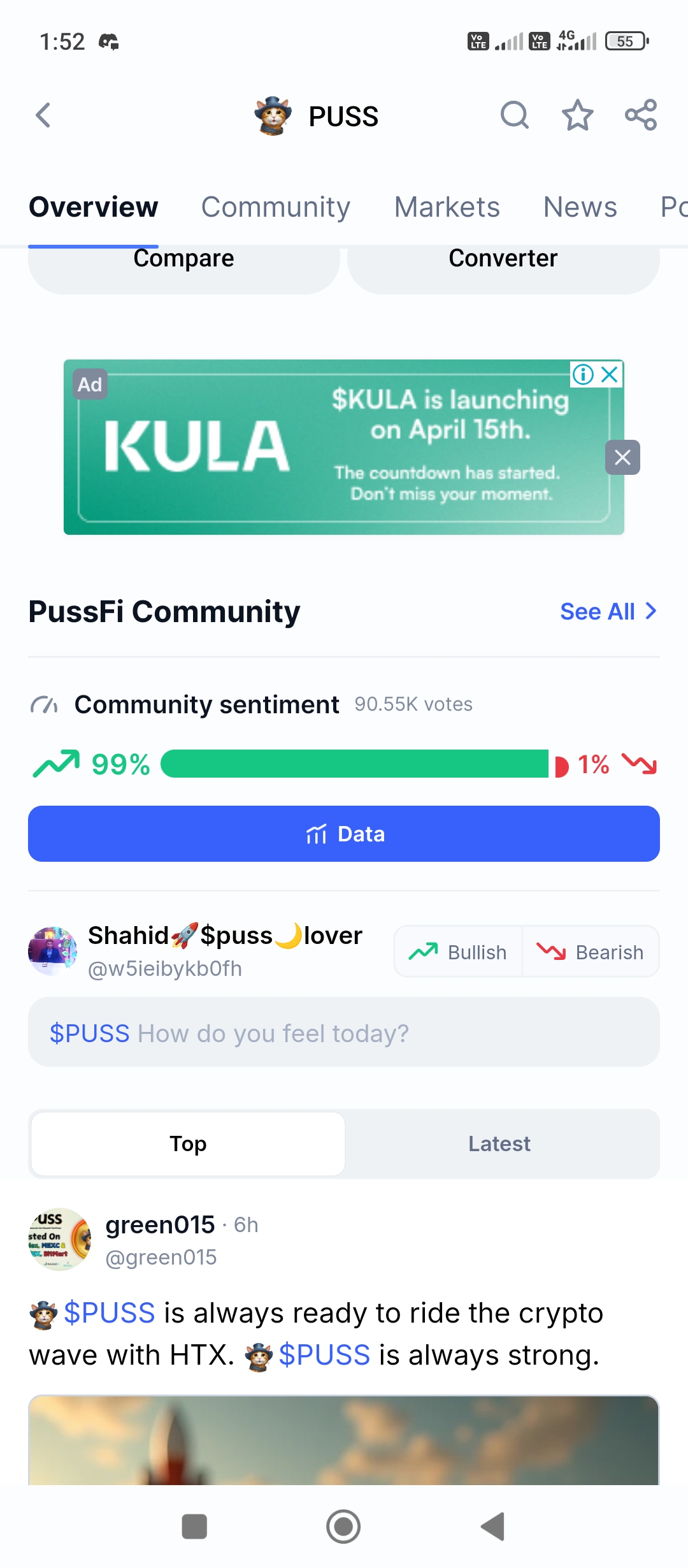This screenshot has width=688, height=1568.
Task: Vote Bearish on PUSS
Action: point(591,952)
